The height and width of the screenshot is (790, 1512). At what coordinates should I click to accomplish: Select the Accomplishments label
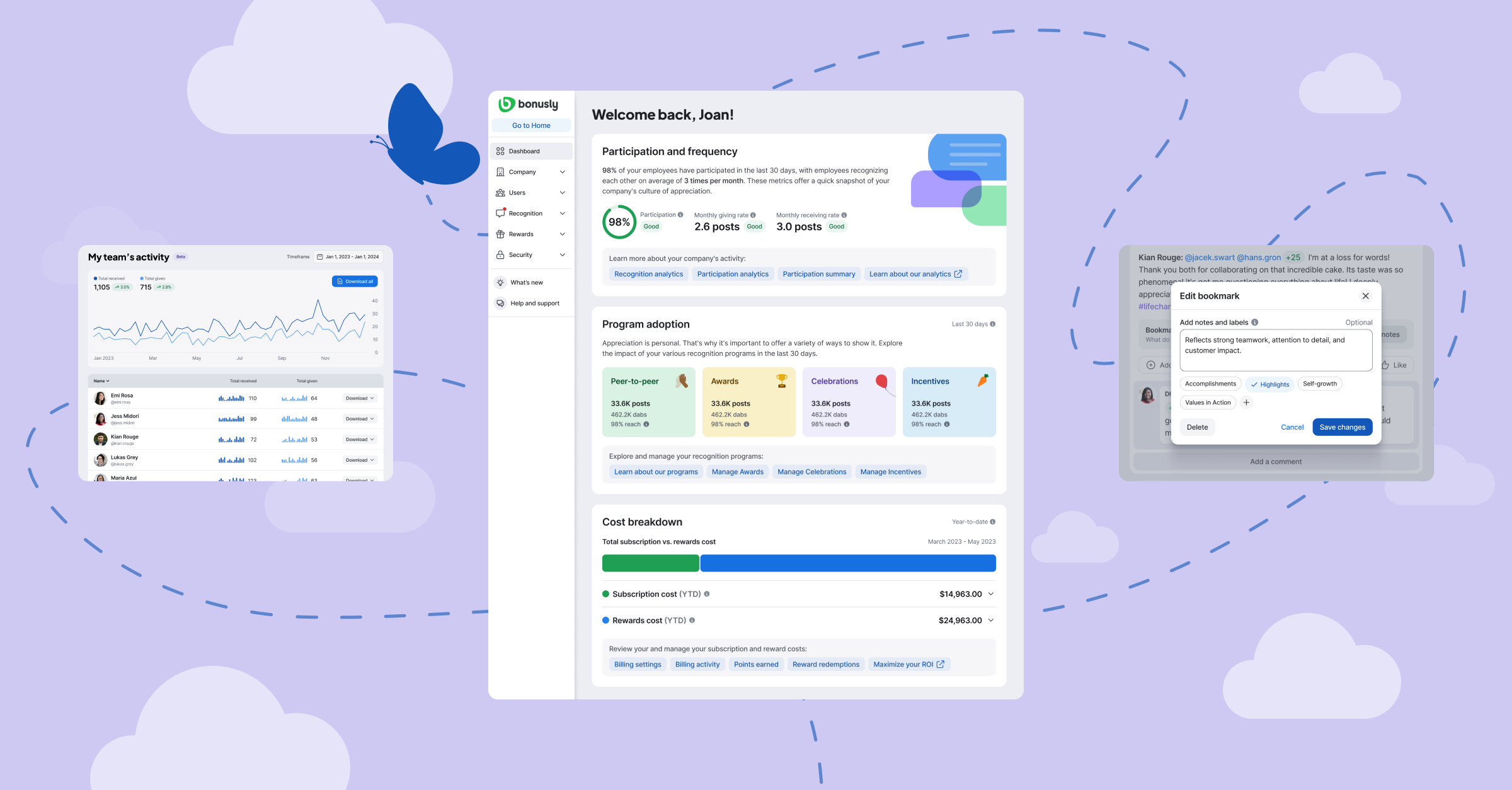pyautogui.click(x=1210, y=384)
